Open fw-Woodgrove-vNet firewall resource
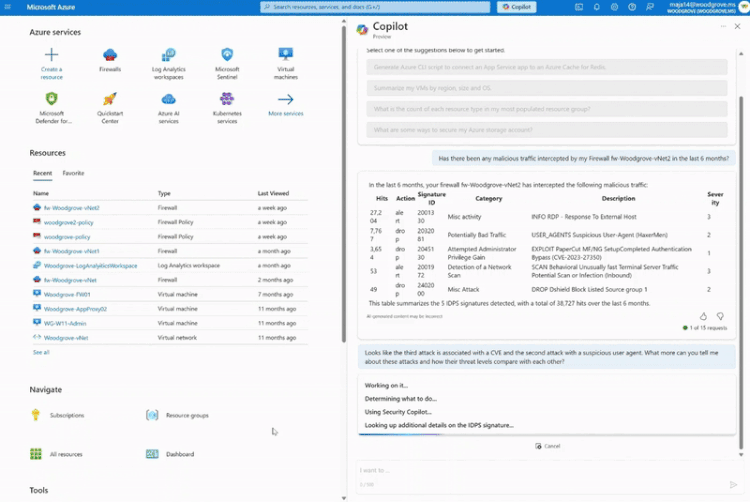Image resolution: width=750 pixels, height=502 pixels. [x=70, y=280]
